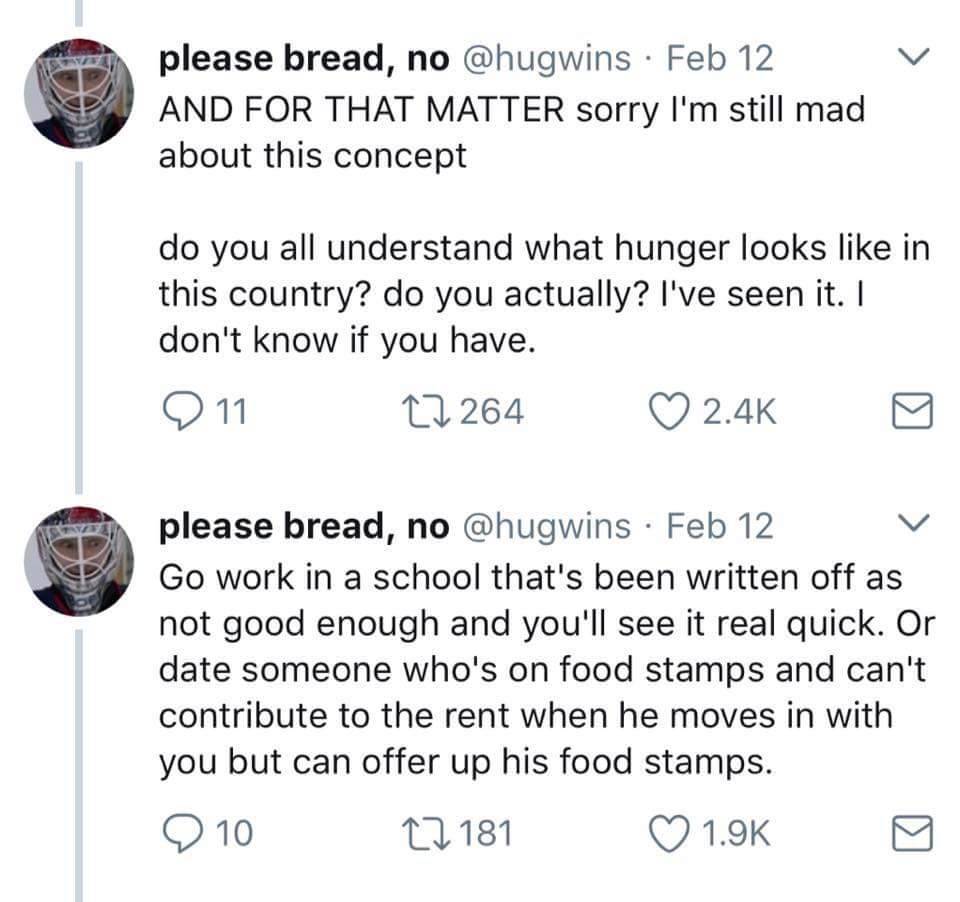Open the first tweet's chevron options menu
The width and height of the screenshot is (960, 902).
911,56
